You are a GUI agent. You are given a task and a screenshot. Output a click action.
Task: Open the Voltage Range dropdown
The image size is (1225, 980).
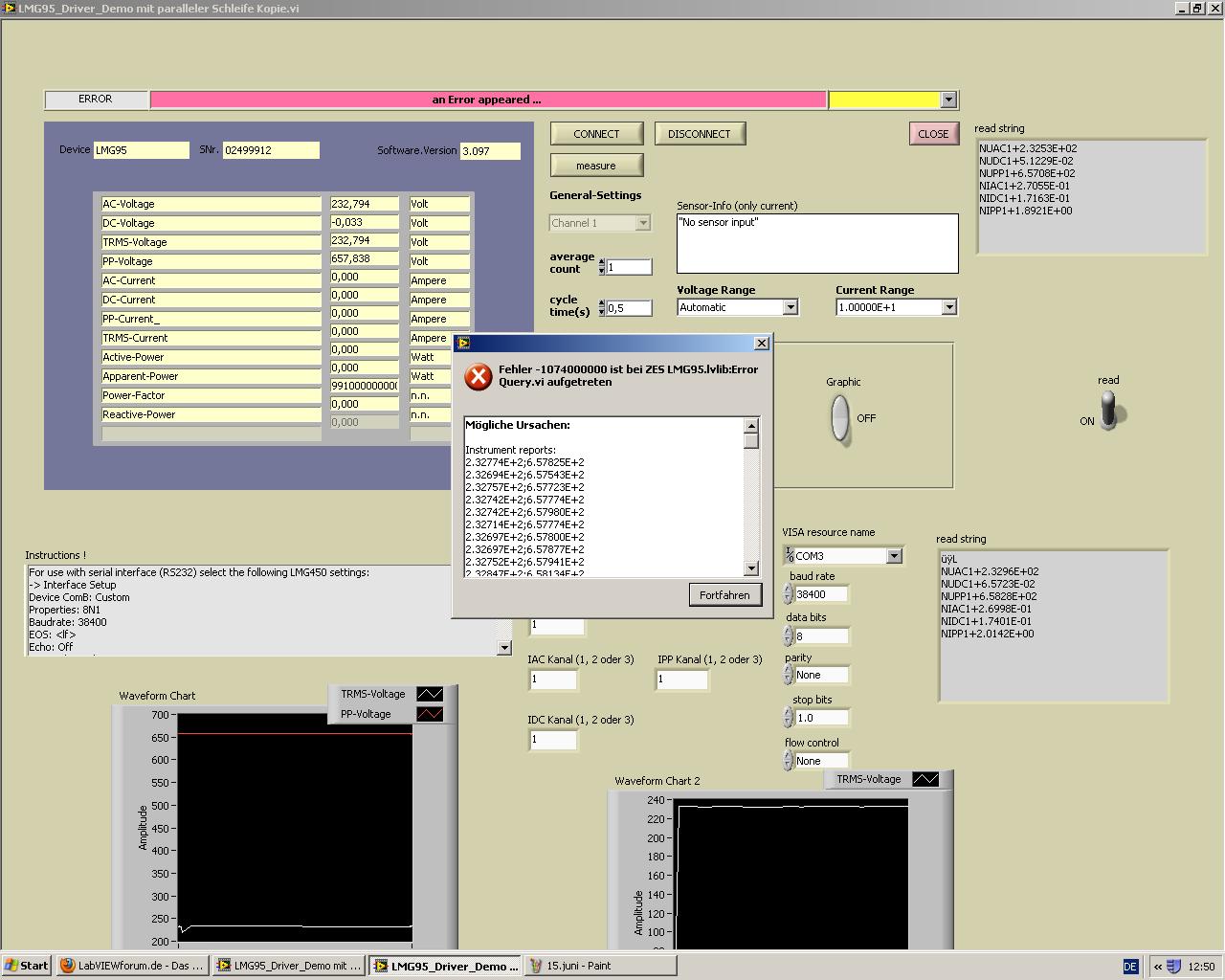[x=791, y=307]
